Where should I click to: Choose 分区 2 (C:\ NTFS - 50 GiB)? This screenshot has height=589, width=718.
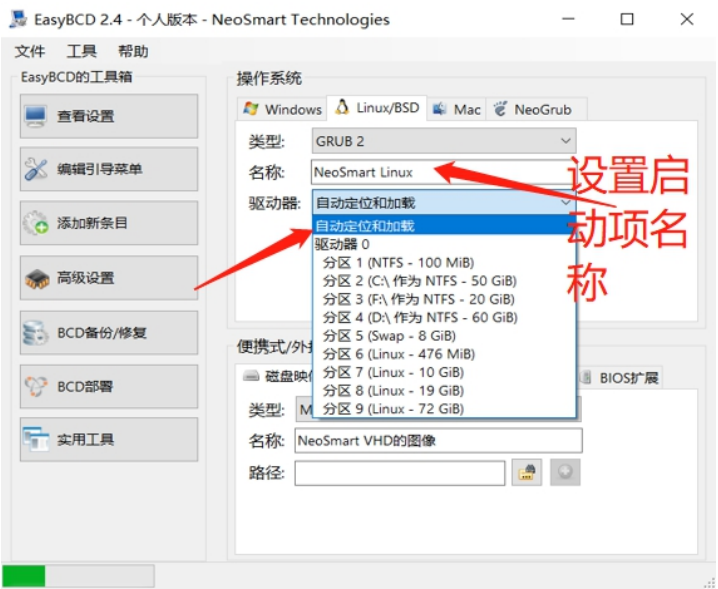point(444,281)
